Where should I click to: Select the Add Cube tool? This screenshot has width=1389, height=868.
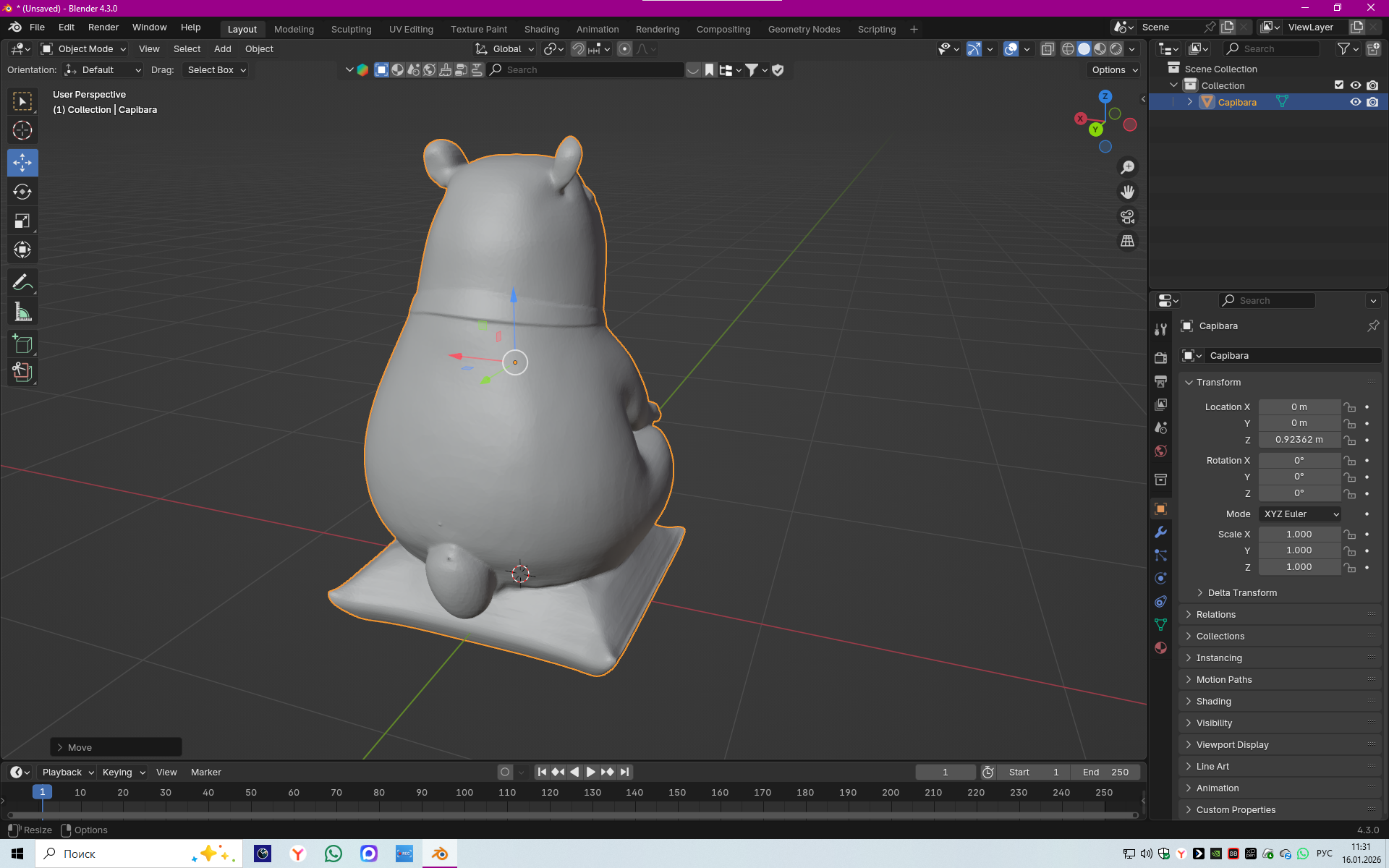[x=22, y=344]
